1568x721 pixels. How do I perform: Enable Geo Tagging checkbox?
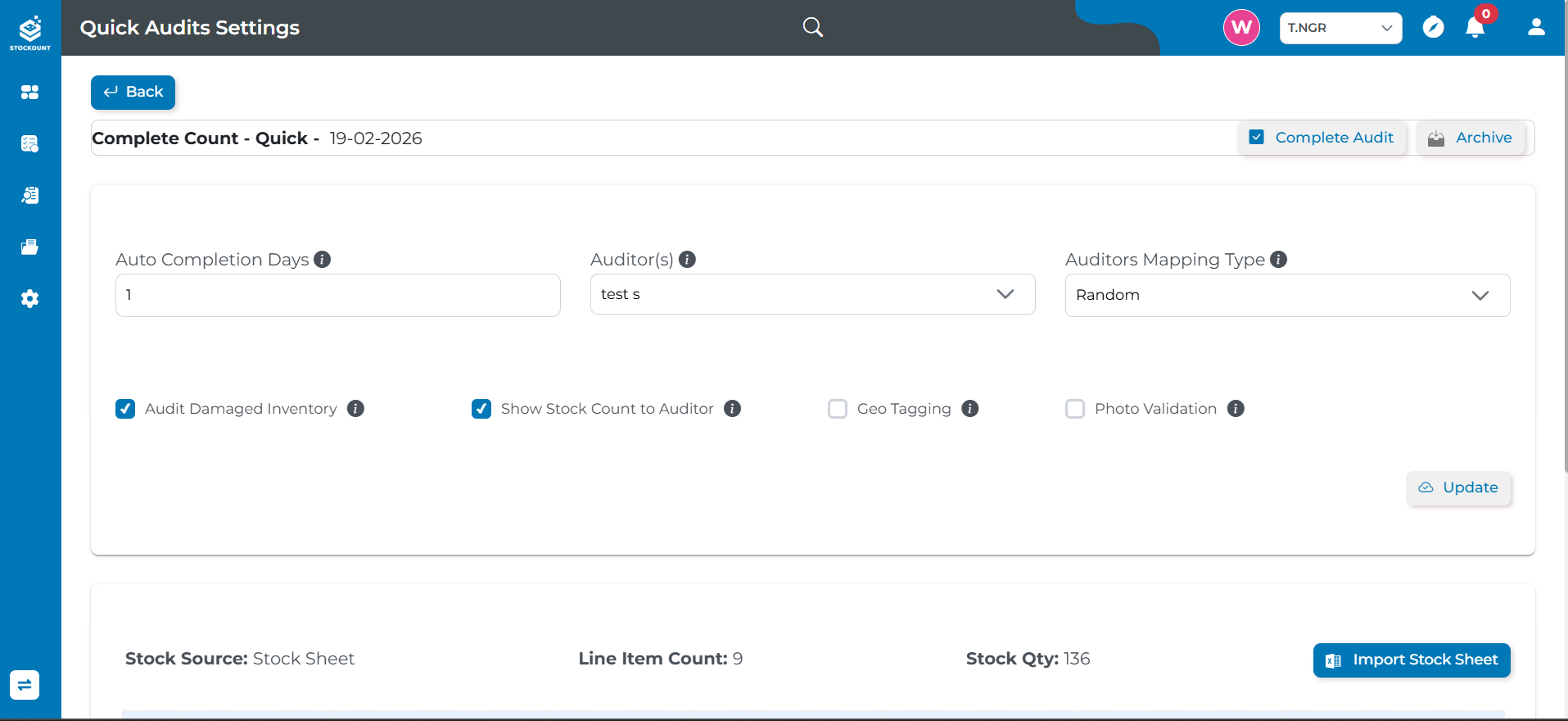838,409
